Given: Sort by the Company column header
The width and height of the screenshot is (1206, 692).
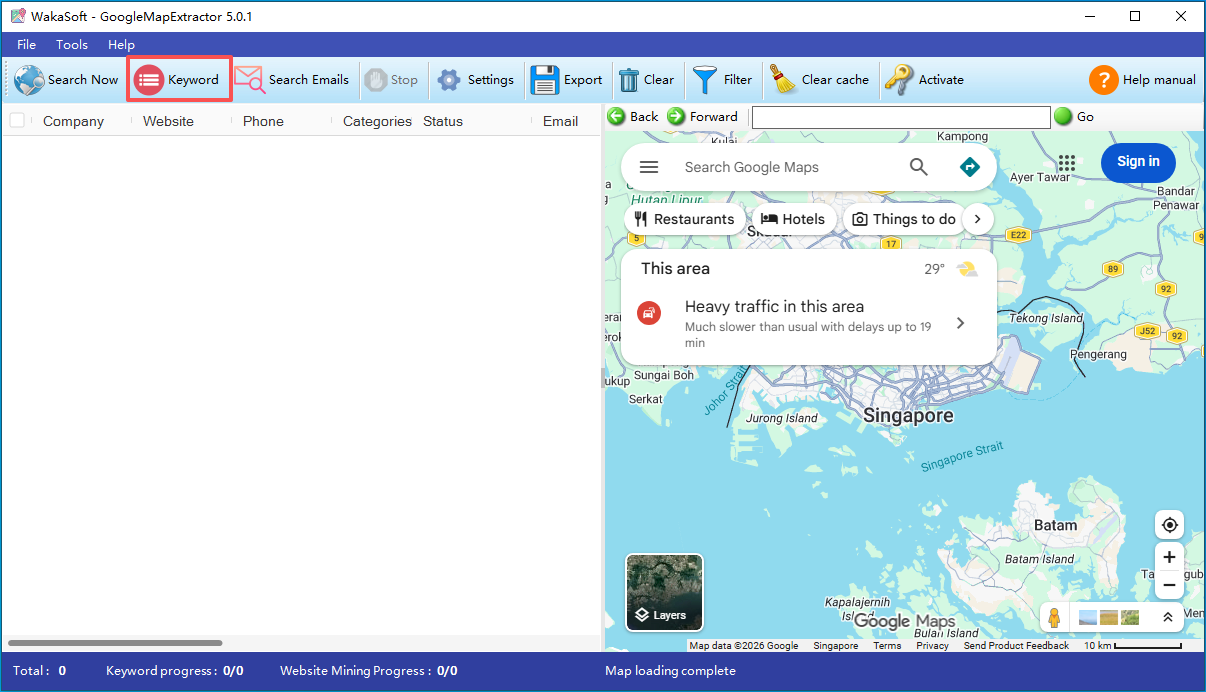Looking at the screenshot, I should [x=73, y=121].
